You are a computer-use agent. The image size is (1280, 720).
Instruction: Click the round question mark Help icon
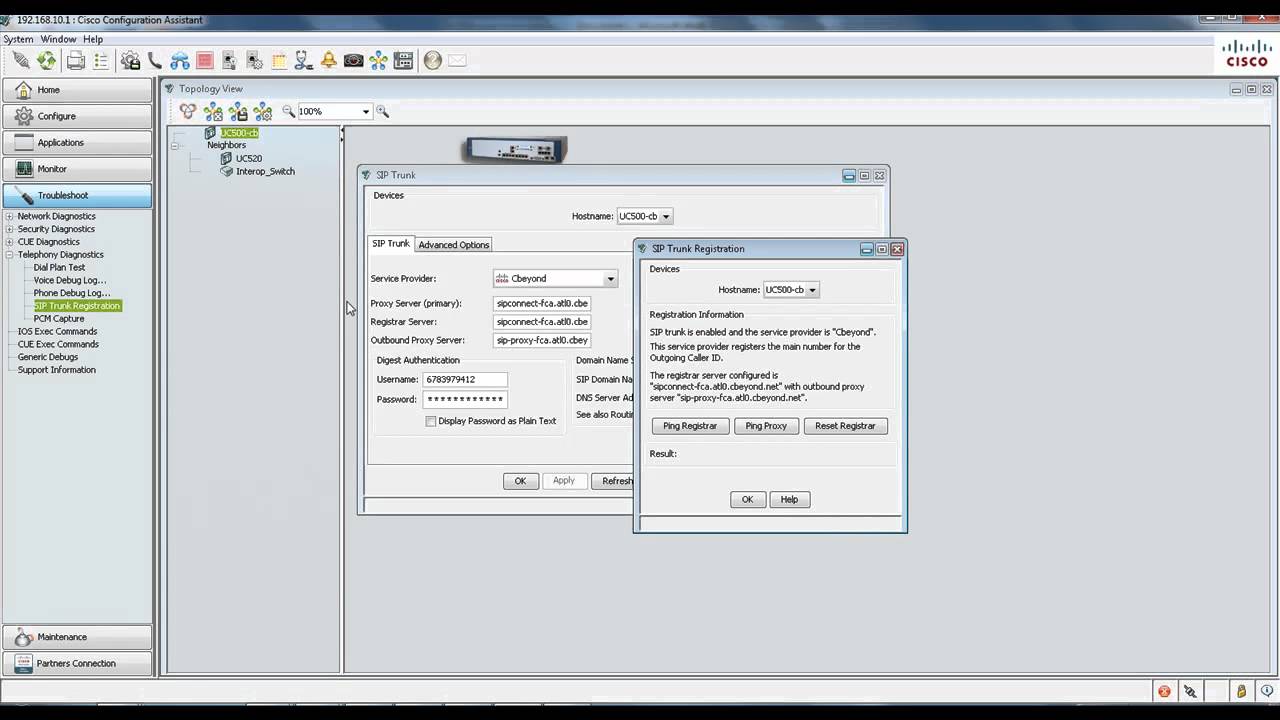pos(432,61)
